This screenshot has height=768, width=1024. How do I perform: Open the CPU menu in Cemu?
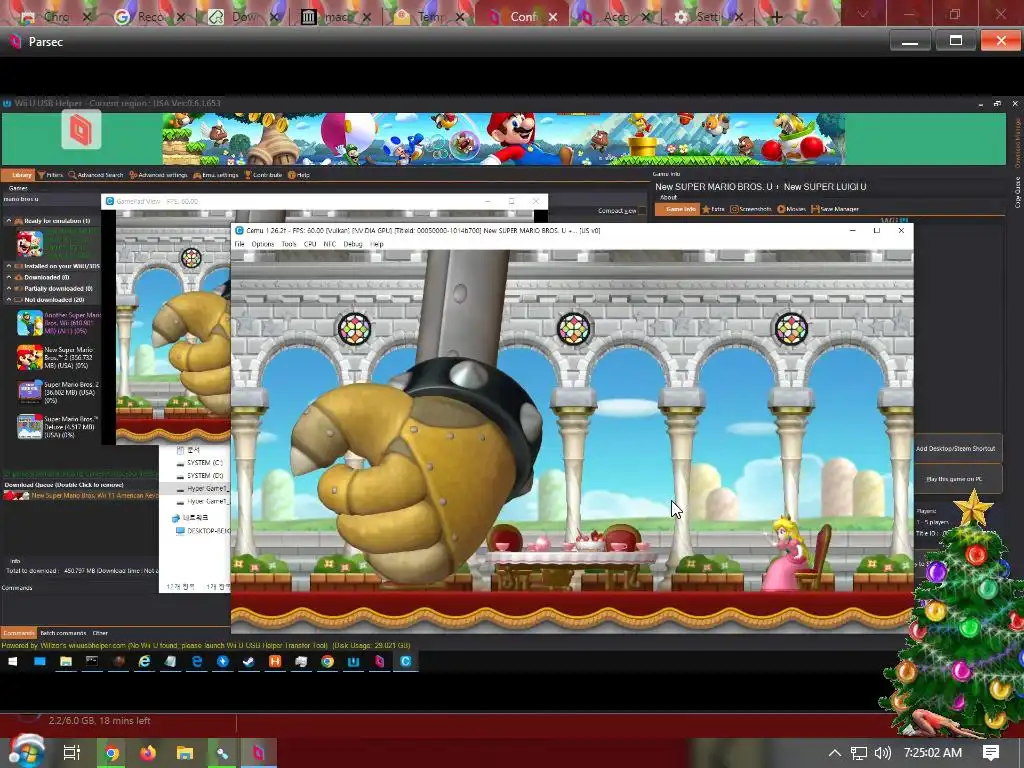click(x=310, y=244)
